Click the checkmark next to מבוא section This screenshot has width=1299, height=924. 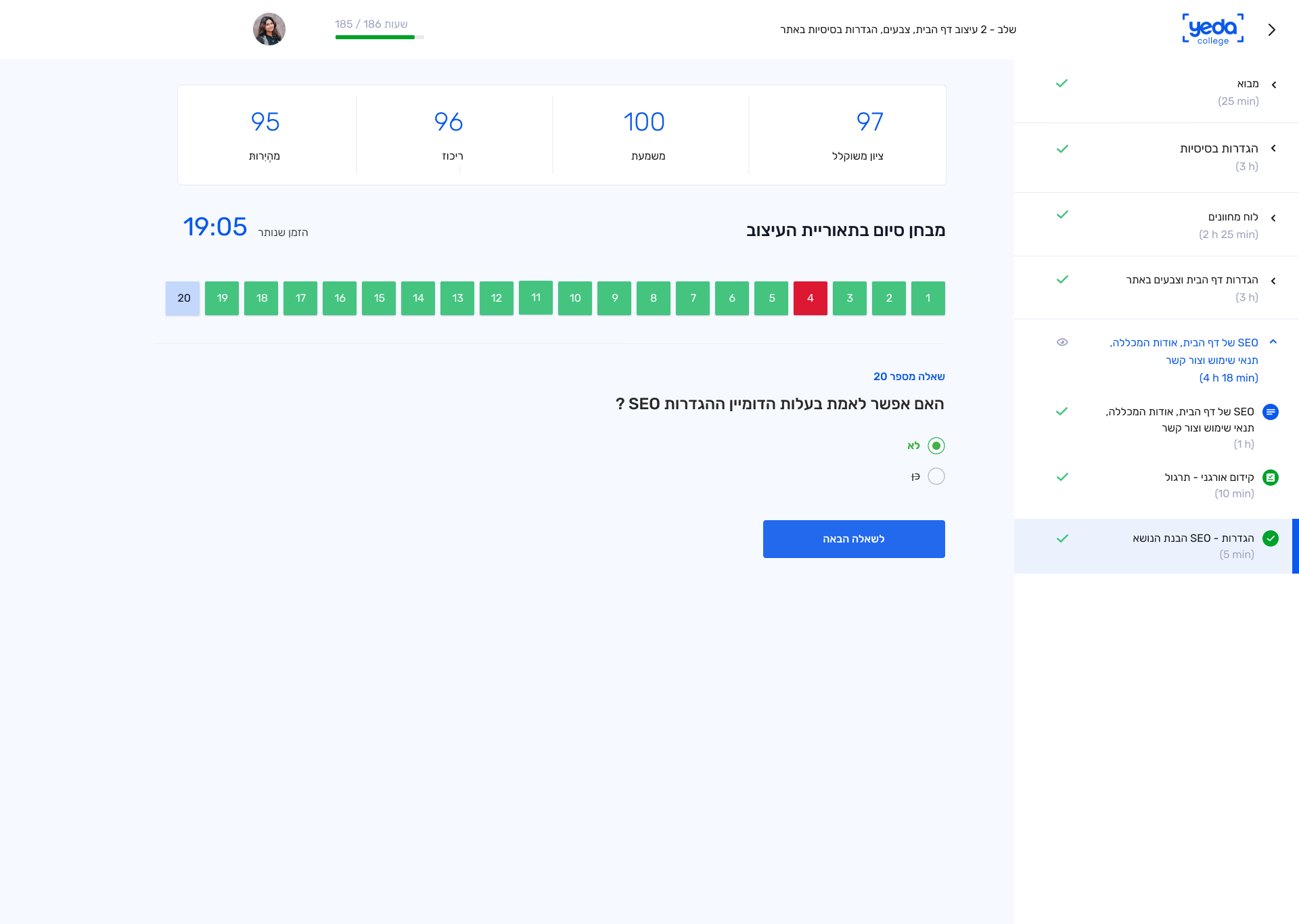click(1062, 84)
